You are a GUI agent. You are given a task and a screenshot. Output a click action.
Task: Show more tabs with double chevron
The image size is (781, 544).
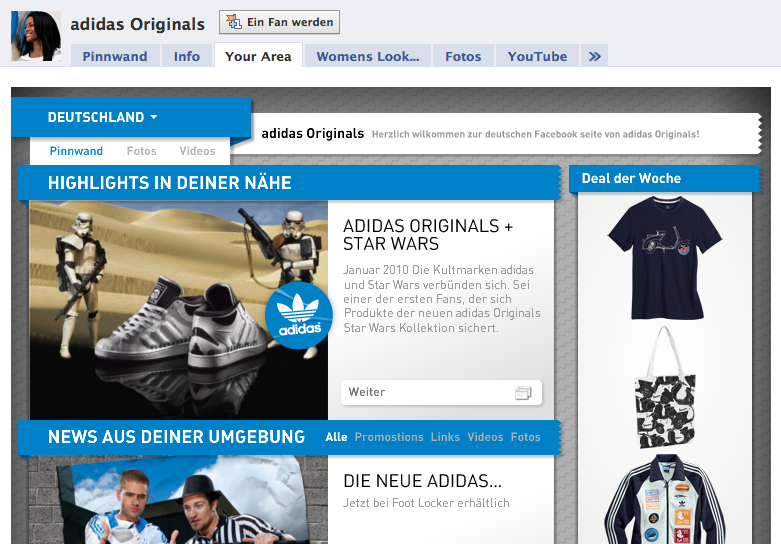pos(594,56)
